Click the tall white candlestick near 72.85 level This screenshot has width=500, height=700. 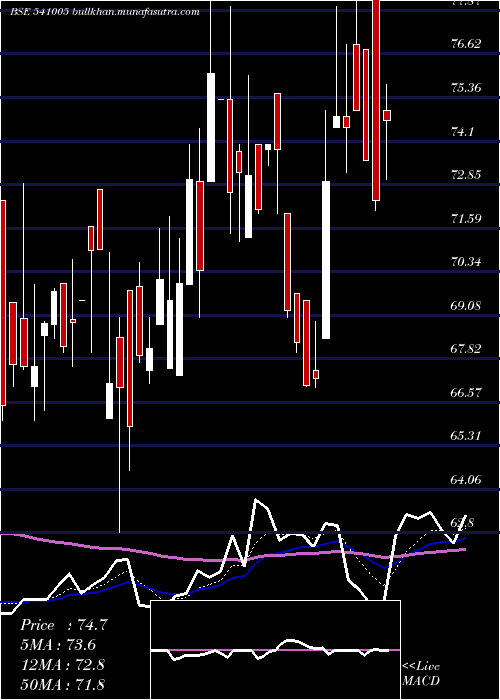(326, 260)
